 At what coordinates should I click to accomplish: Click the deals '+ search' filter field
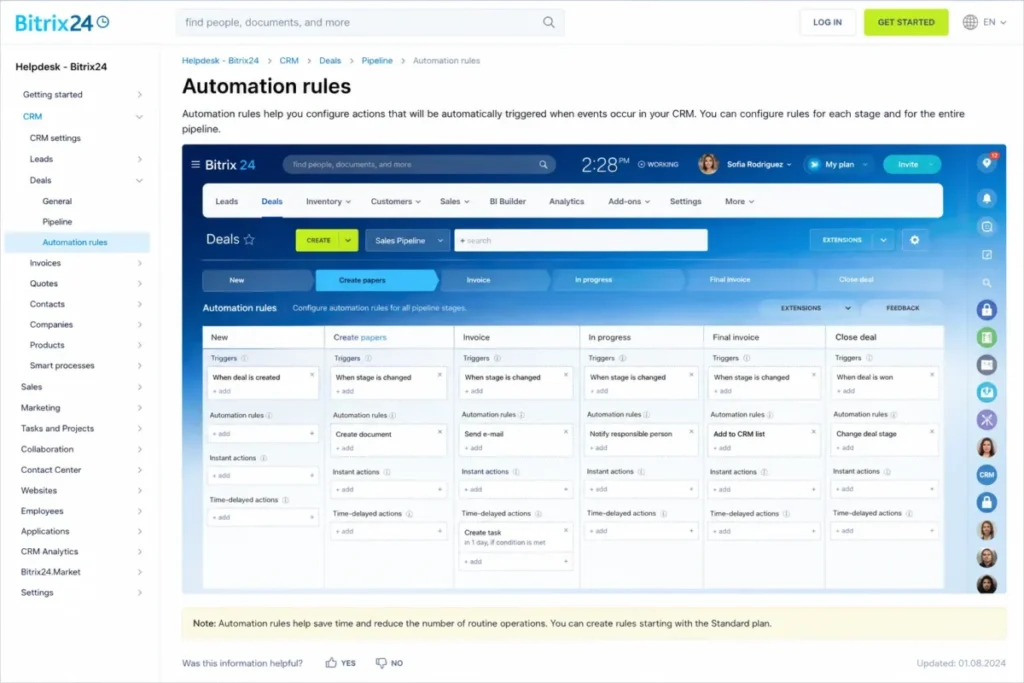pos(581,240)
